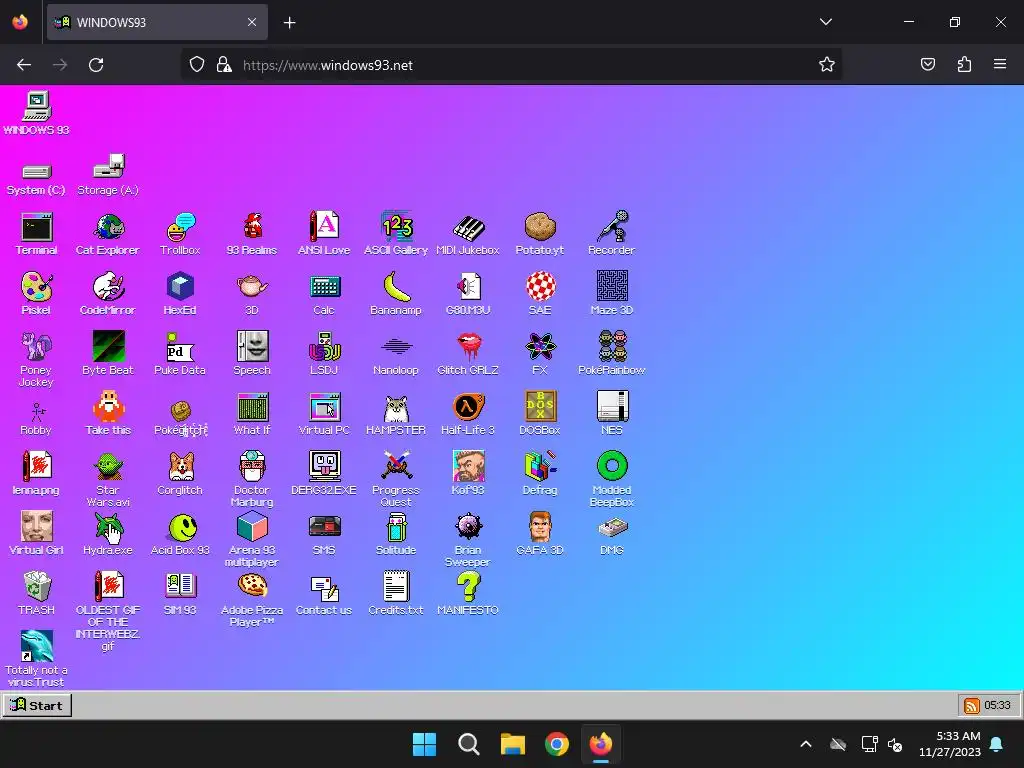Open GAFA 3D face icon
This screenshot has width=1024, height=768.
539,534
